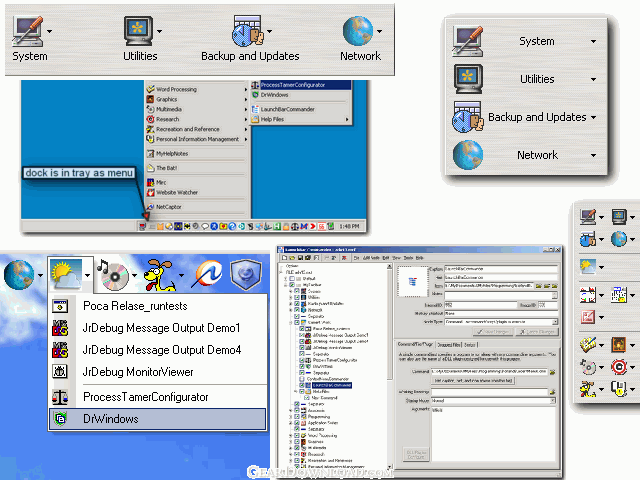The image size is (640, 480).
Task: Choose Website Watcher in the tray menu
Action: tap(197, 192)
